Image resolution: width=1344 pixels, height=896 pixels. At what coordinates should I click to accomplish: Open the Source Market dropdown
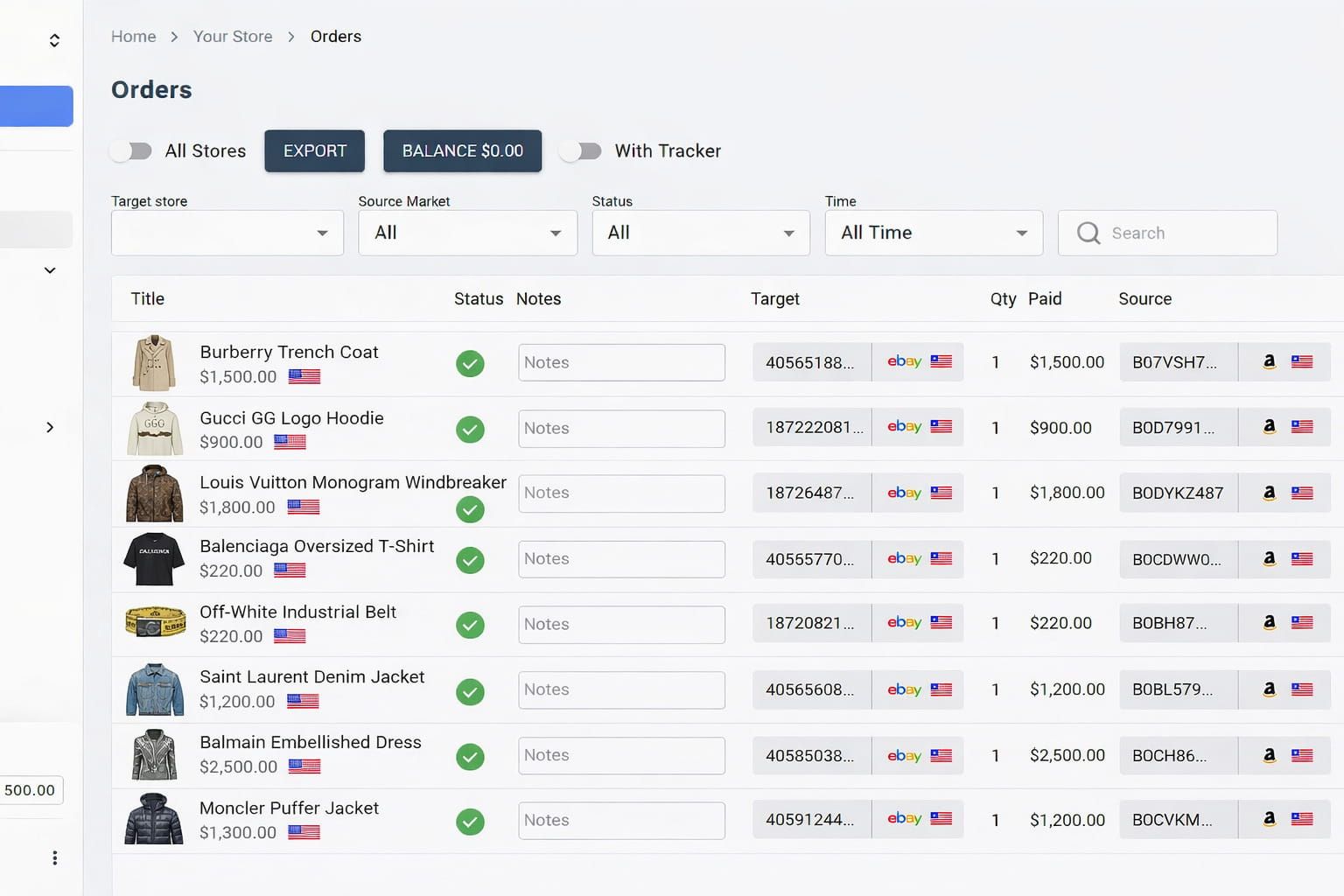(x=468, y=233)
